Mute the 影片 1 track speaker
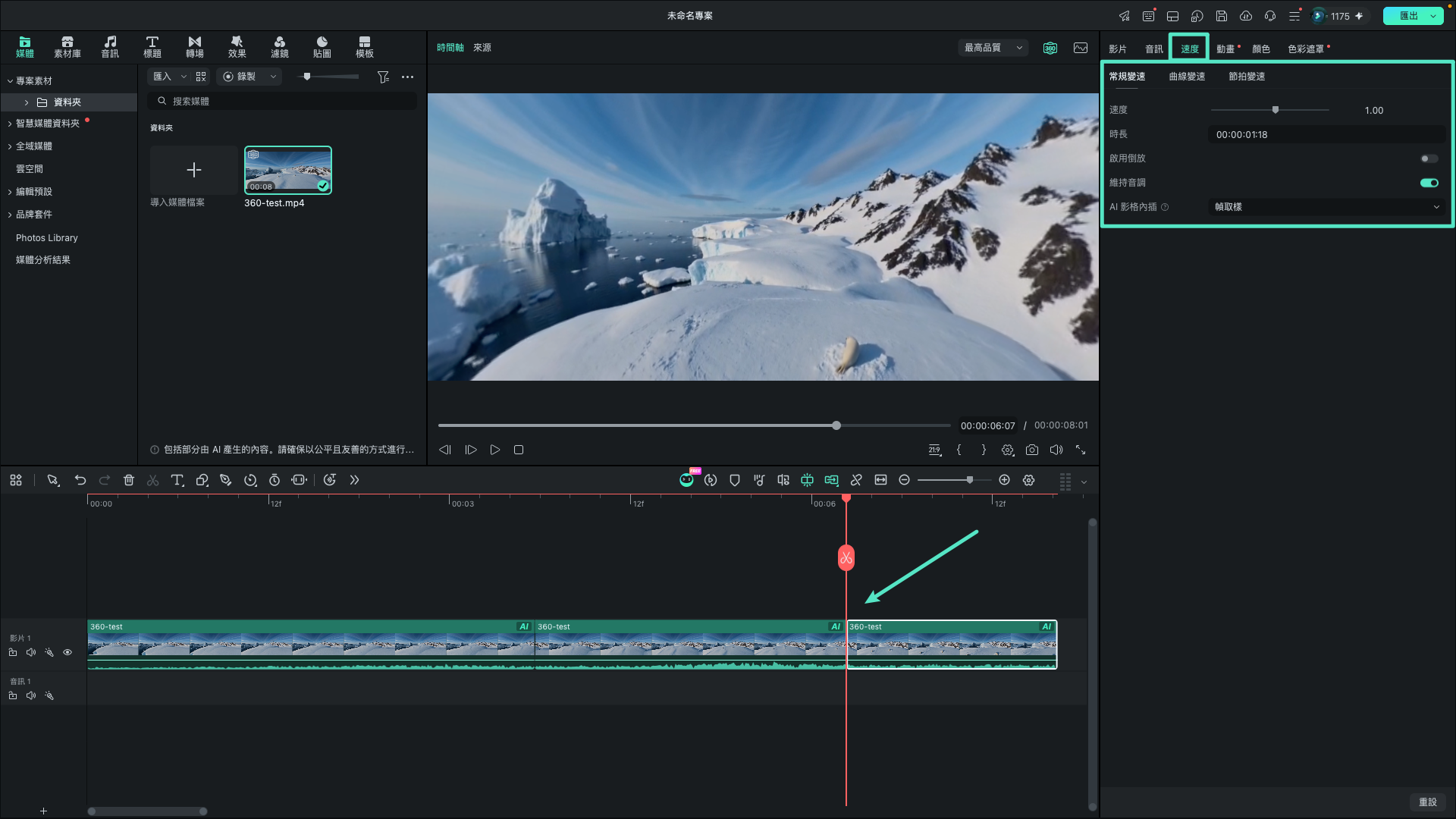The height and width of the screenshot is (819, 1456). [x=31, y=652]
